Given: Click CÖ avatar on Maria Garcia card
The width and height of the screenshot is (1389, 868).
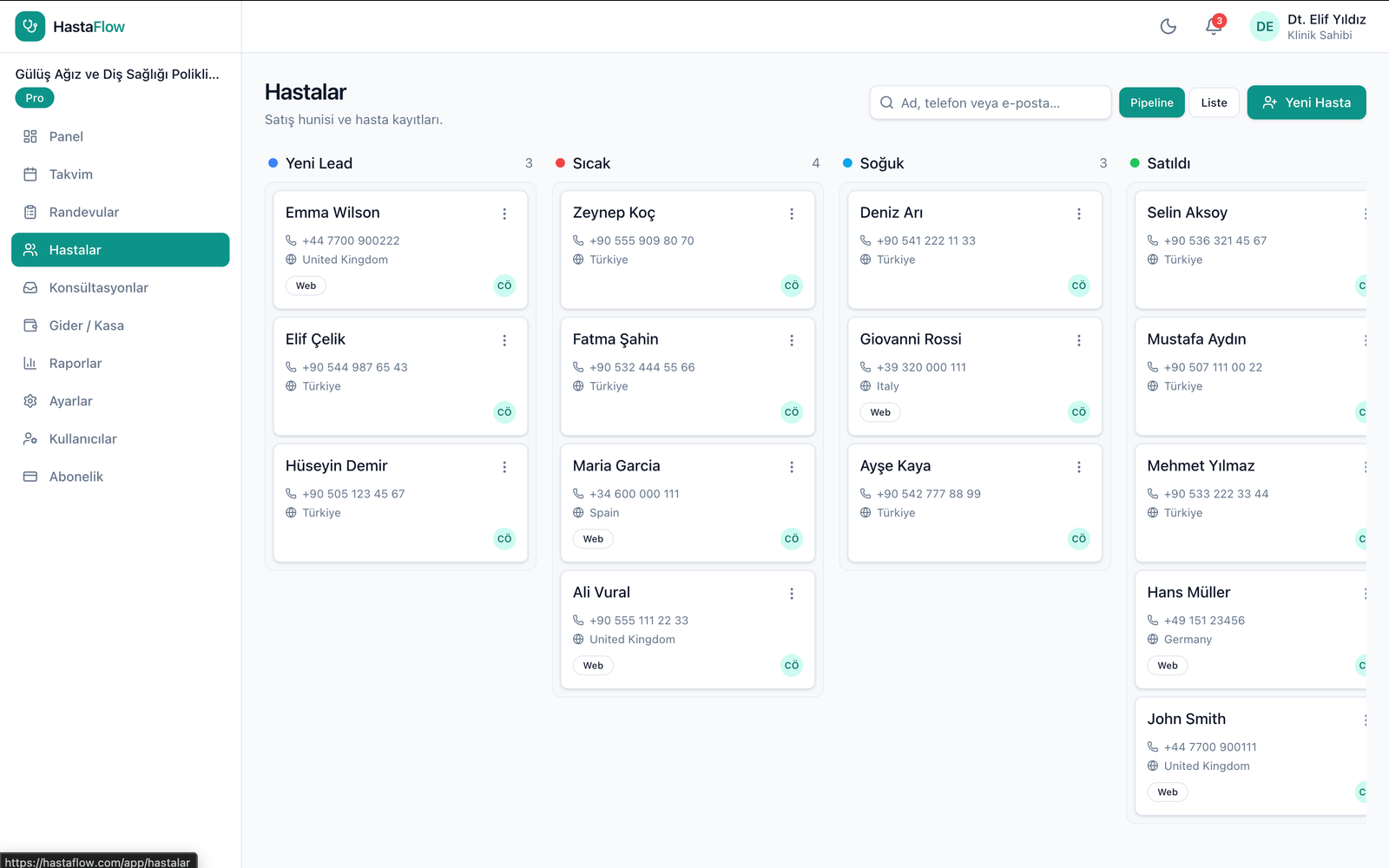Looking at the screenshot, I should (x=792, y=539).
